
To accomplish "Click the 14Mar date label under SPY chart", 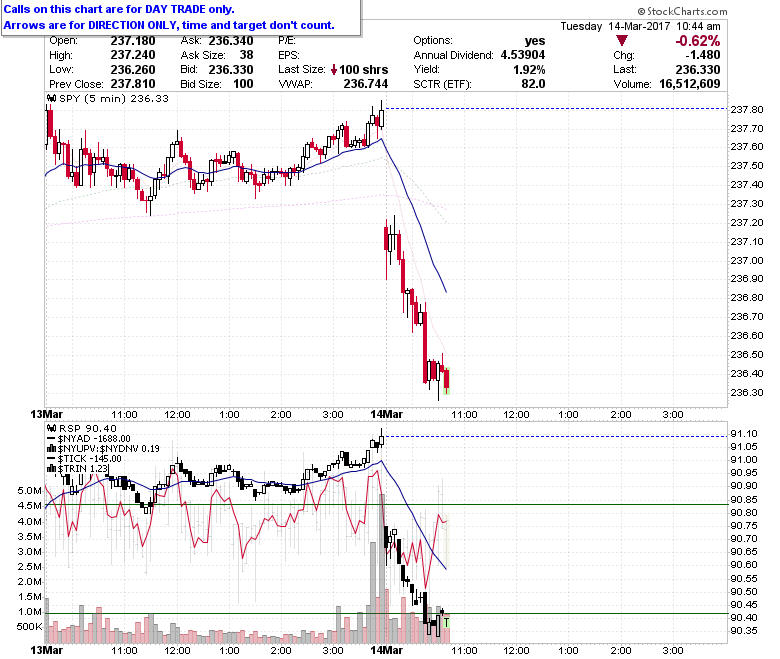I will click(387, 414).
